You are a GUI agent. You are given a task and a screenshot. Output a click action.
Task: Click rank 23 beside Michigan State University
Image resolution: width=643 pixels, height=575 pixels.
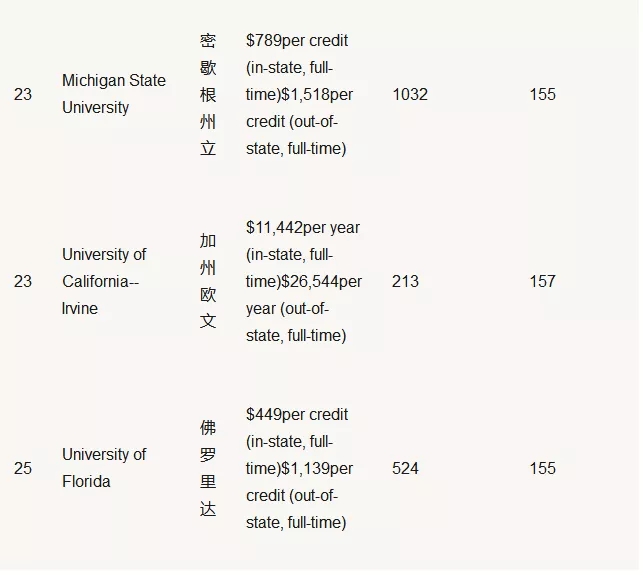tap(23, 94)
